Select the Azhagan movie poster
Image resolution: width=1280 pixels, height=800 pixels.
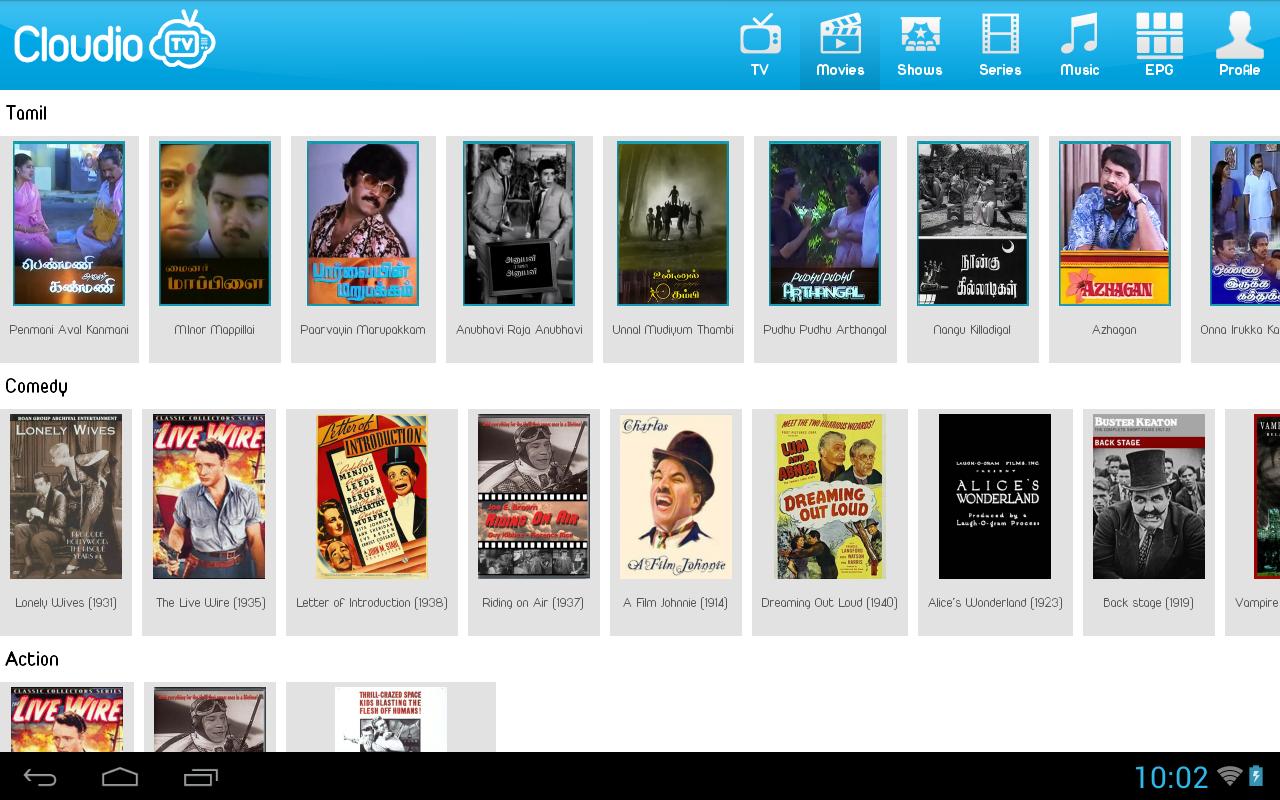[x=1114, y=223]
